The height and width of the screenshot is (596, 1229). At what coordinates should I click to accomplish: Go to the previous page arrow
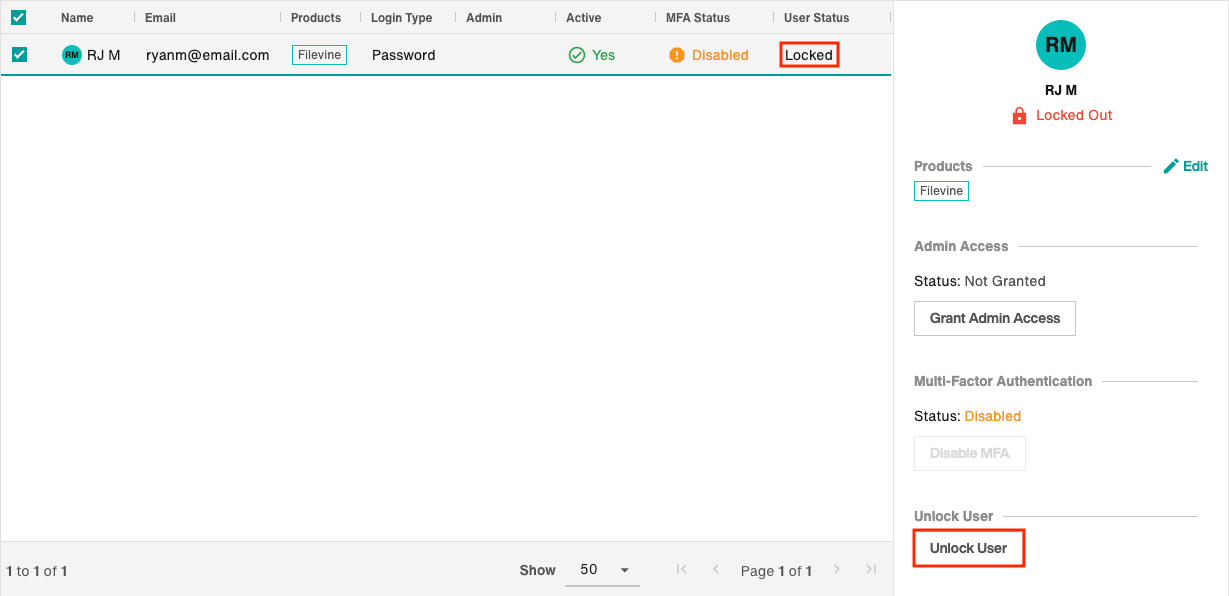tap(716, 569)
